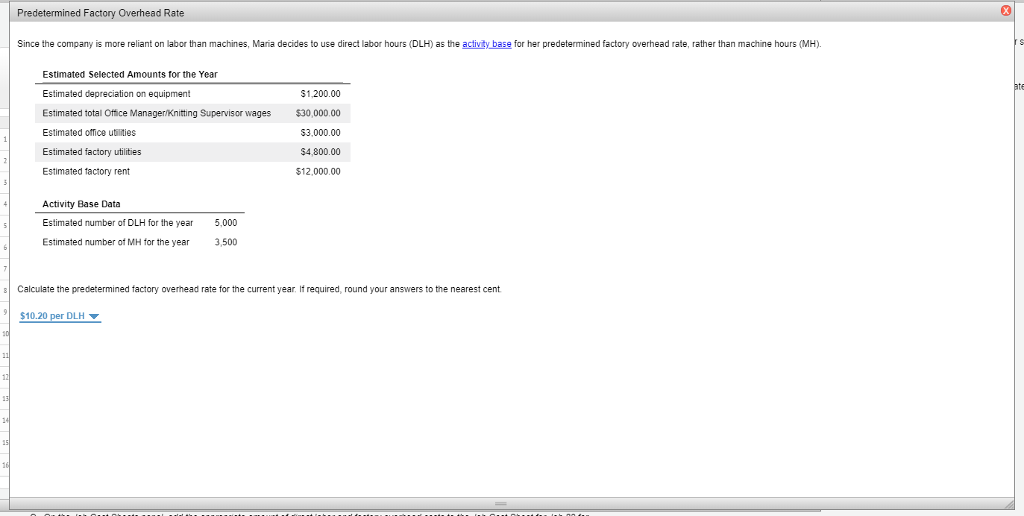Viewport: 1024px width, 516px height.
Task: Select Estimated number of MH for the year
Action: (116, 242)
